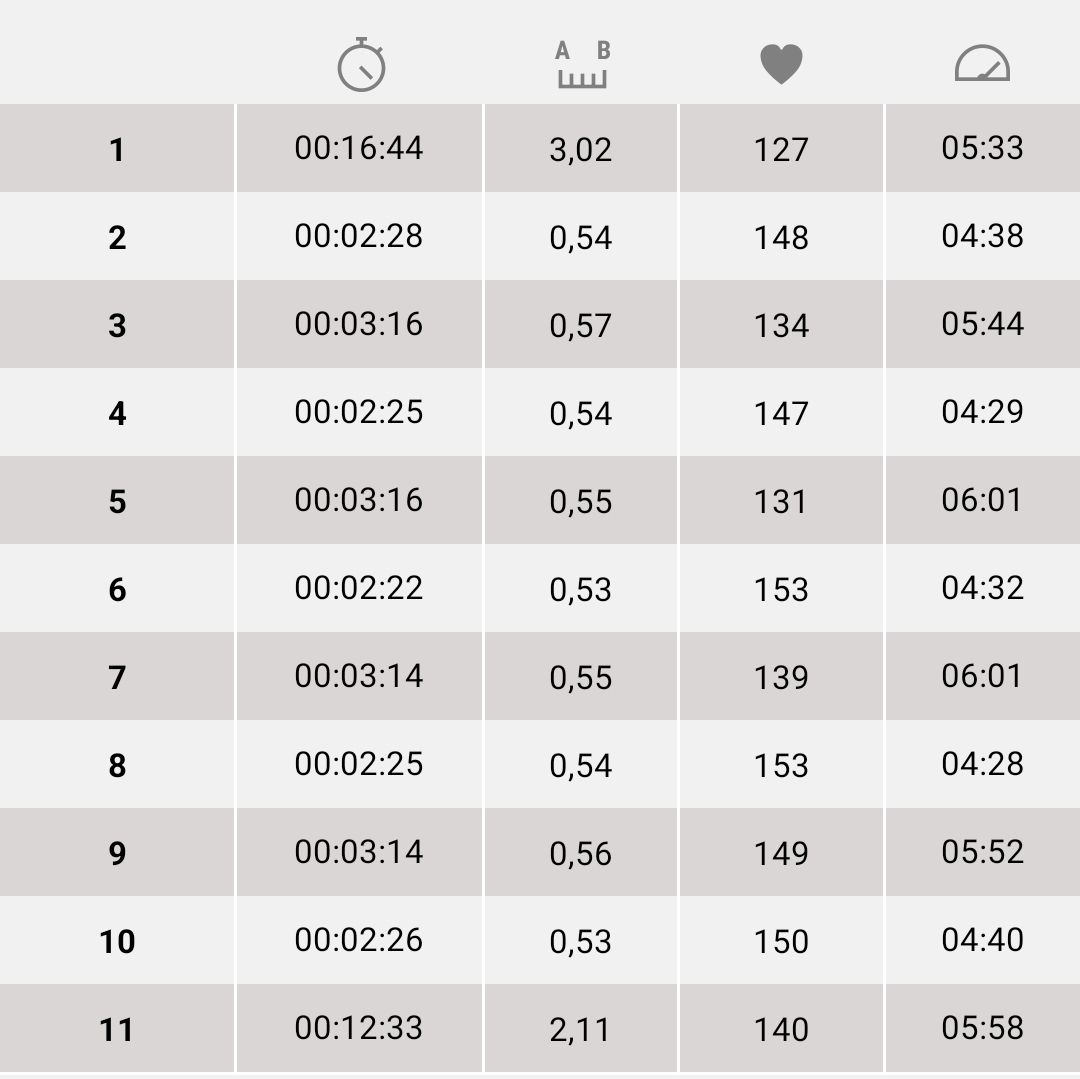The image size is (1080, 1079).
Task: Click the heart rate column icon
Action: pos(781,64)
